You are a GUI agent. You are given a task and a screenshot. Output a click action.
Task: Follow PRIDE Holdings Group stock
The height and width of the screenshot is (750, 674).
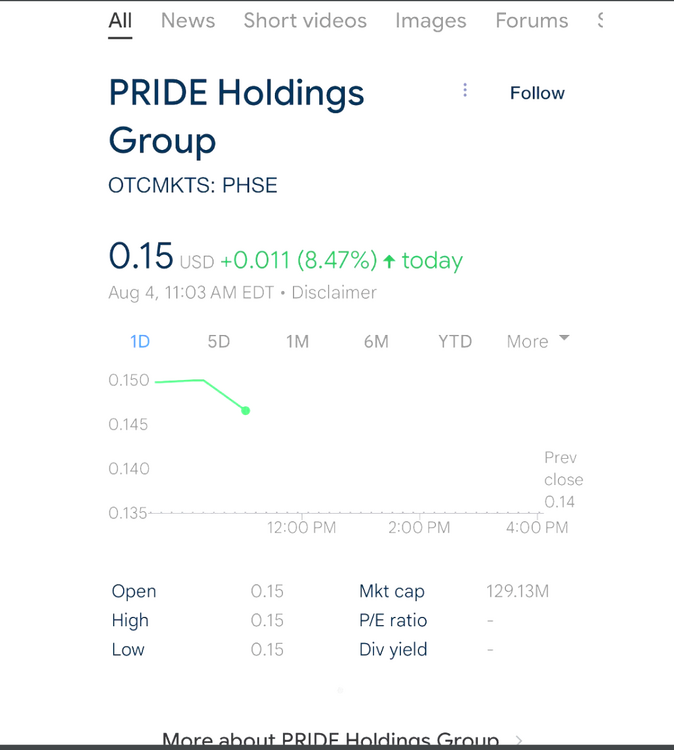tap(537, 93)
